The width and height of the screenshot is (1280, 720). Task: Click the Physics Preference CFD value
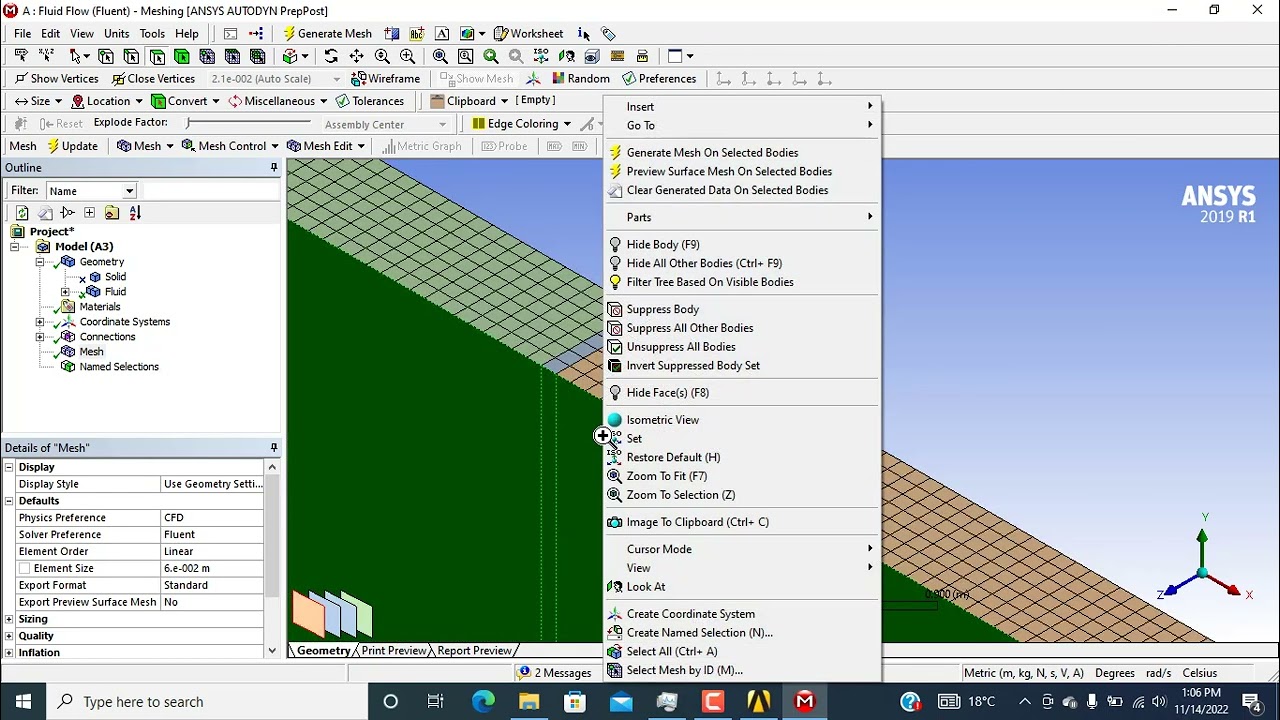[213, 518]
